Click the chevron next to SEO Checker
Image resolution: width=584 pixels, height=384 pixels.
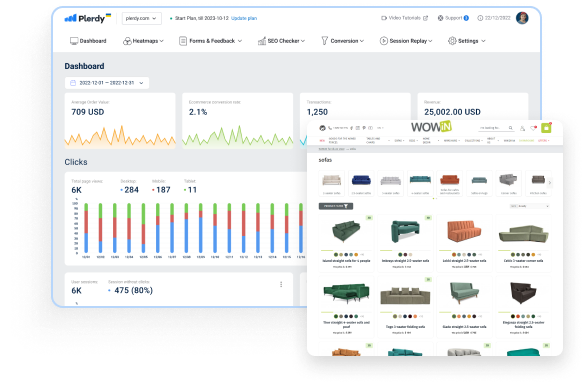click(x=303, y=41)
